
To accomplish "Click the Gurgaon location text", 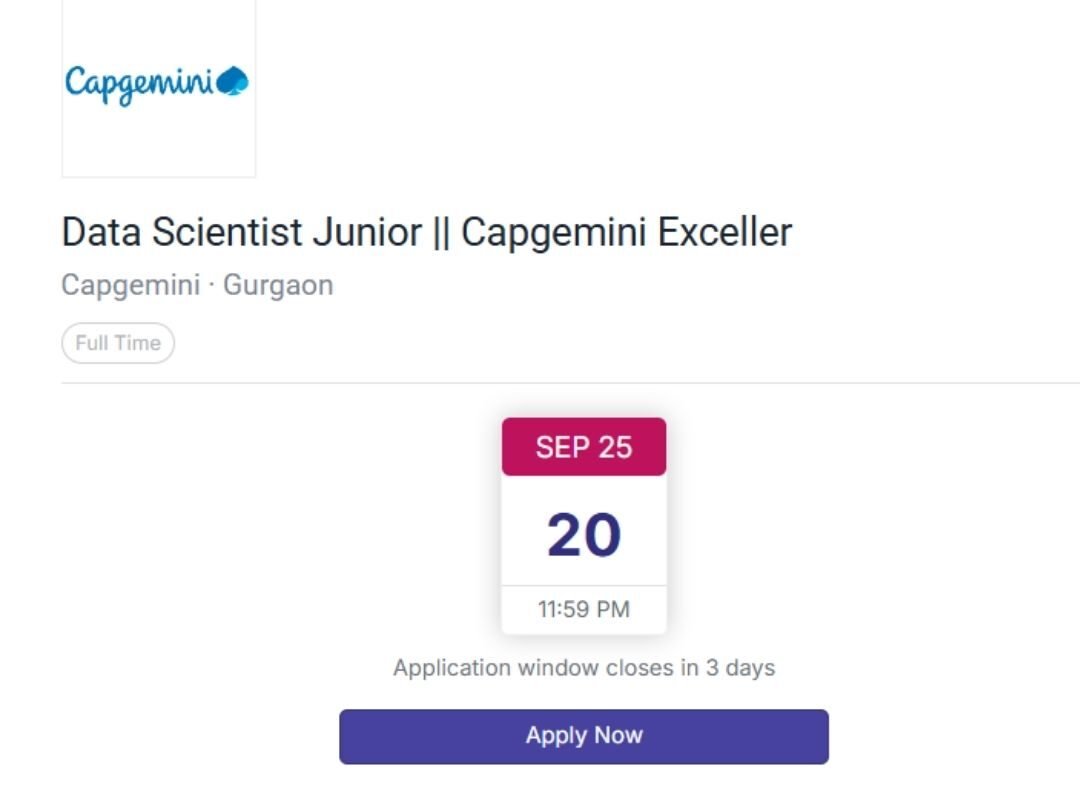I will pos(278,285).
